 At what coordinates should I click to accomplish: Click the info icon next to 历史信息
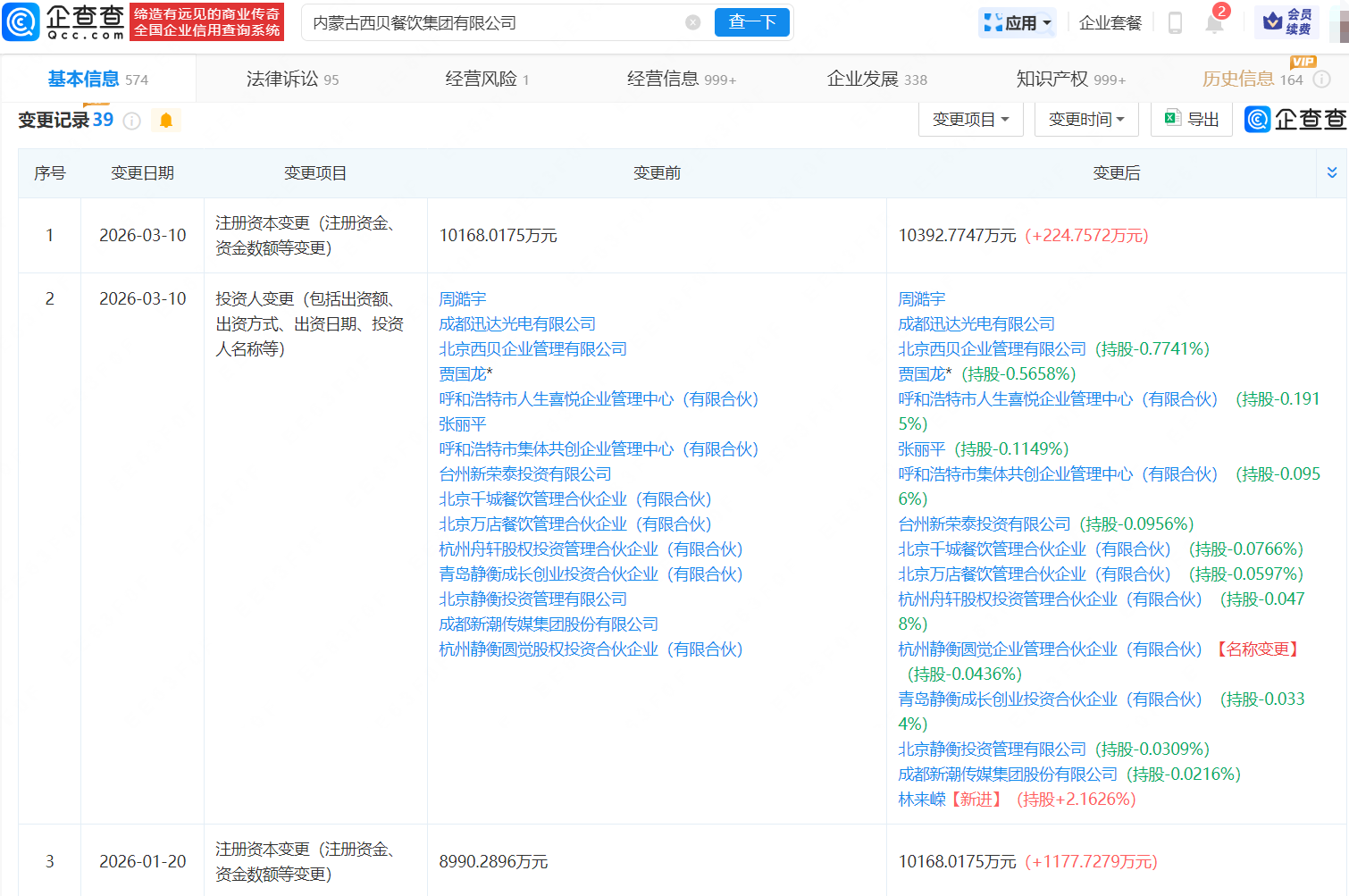(1323, 79)
